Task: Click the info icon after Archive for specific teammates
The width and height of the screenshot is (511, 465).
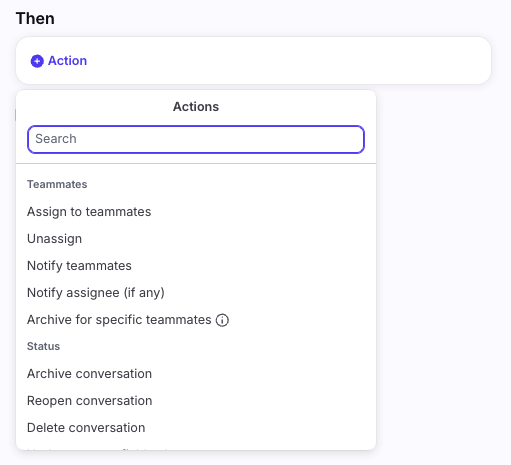Action: tap(222, 320)
